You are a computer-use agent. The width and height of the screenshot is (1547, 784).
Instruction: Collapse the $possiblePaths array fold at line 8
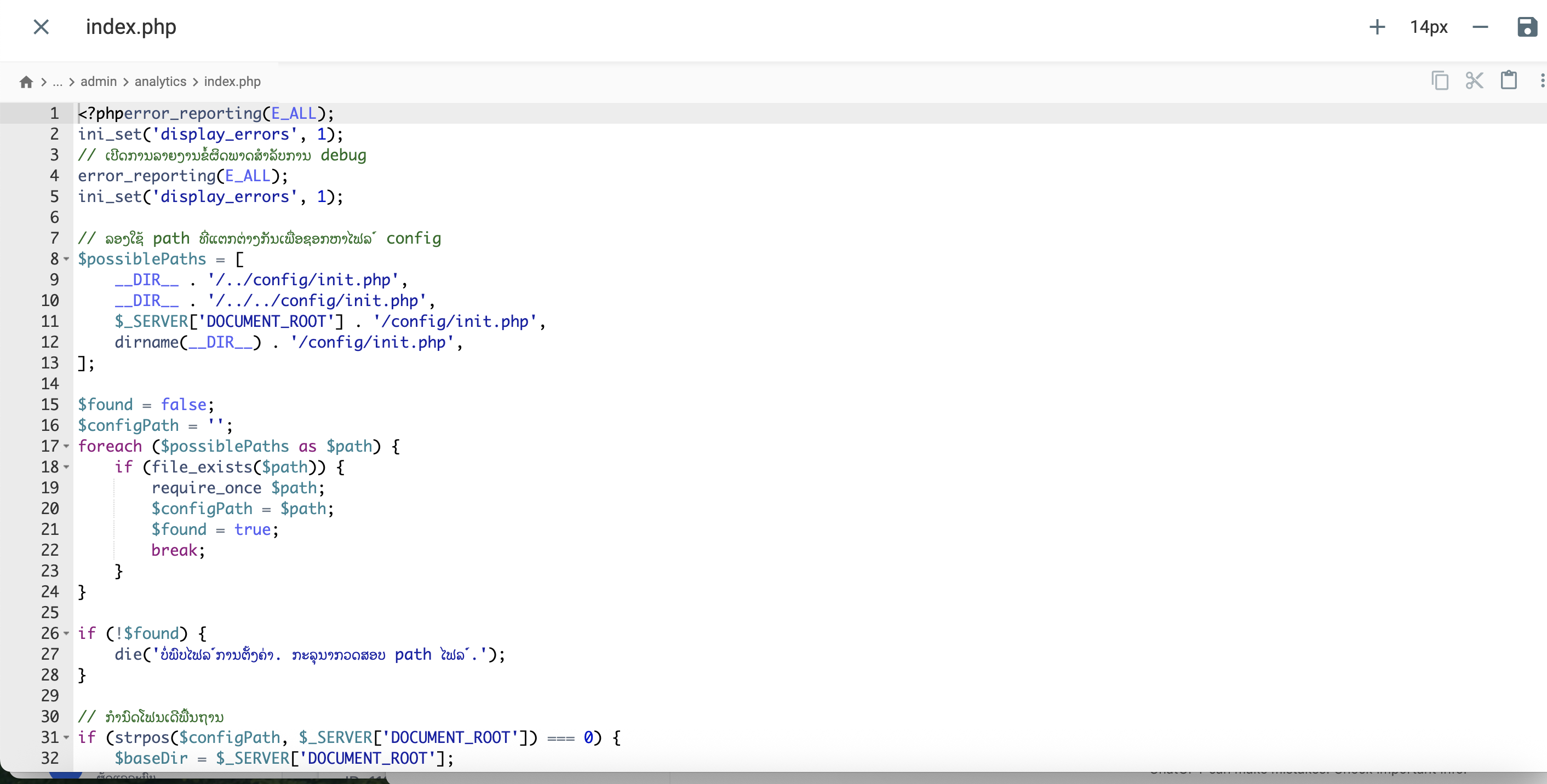point(66,260)
